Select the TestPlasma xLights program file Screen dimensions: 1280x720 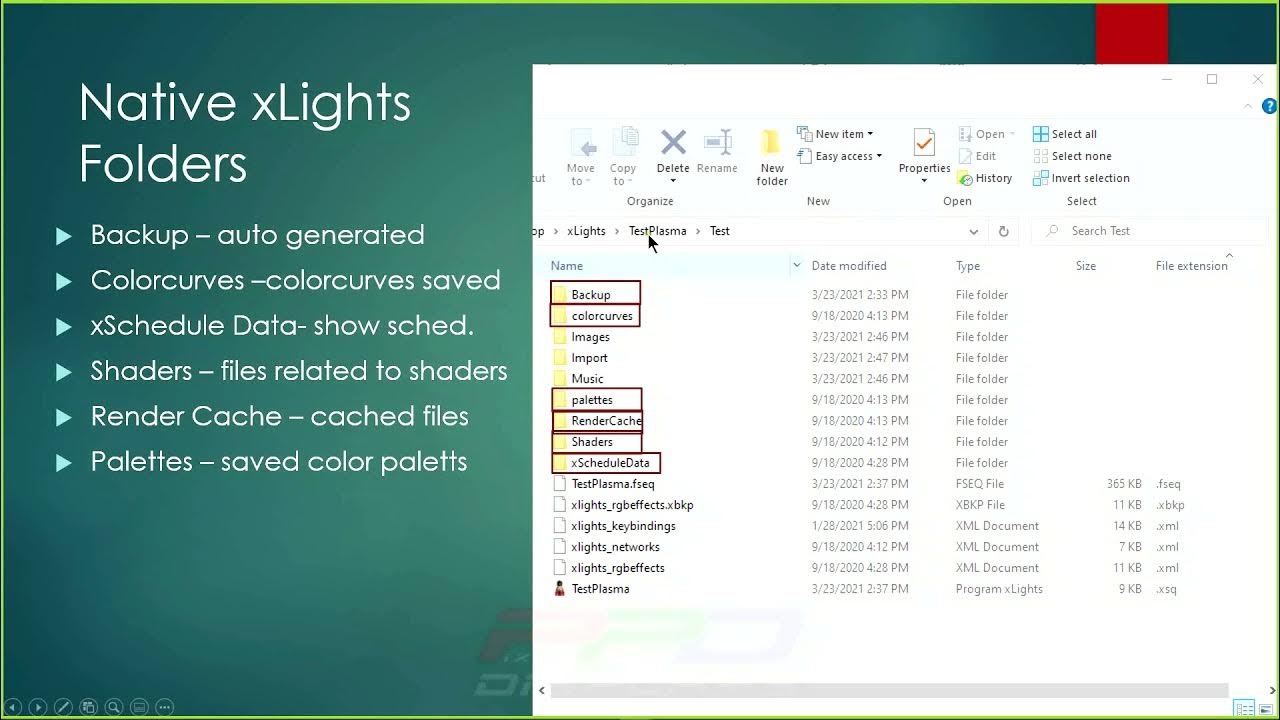600,589
